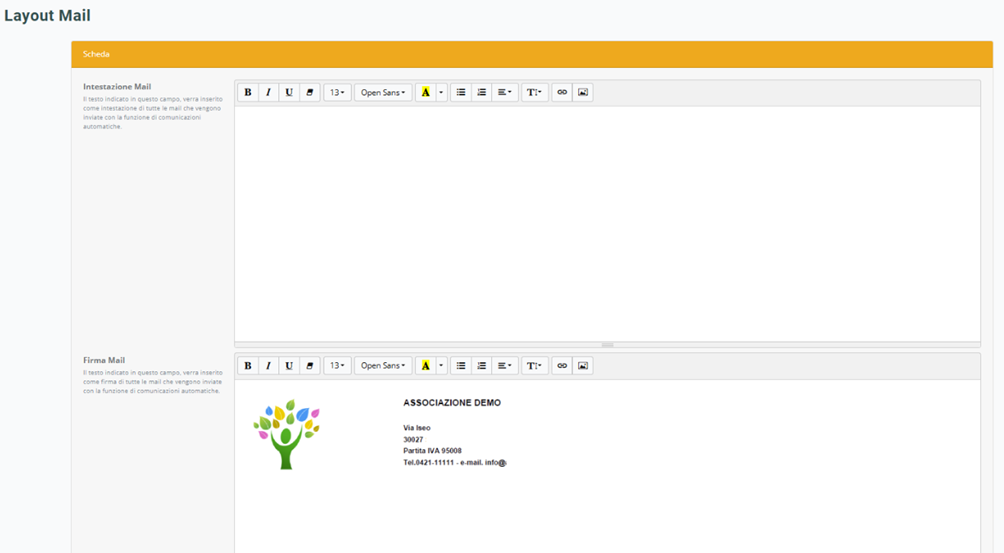Expand paragraph alignment dropdown in Intestazione toolbar
This screenshot has height=553, width=1004.
tap(505, 92)
